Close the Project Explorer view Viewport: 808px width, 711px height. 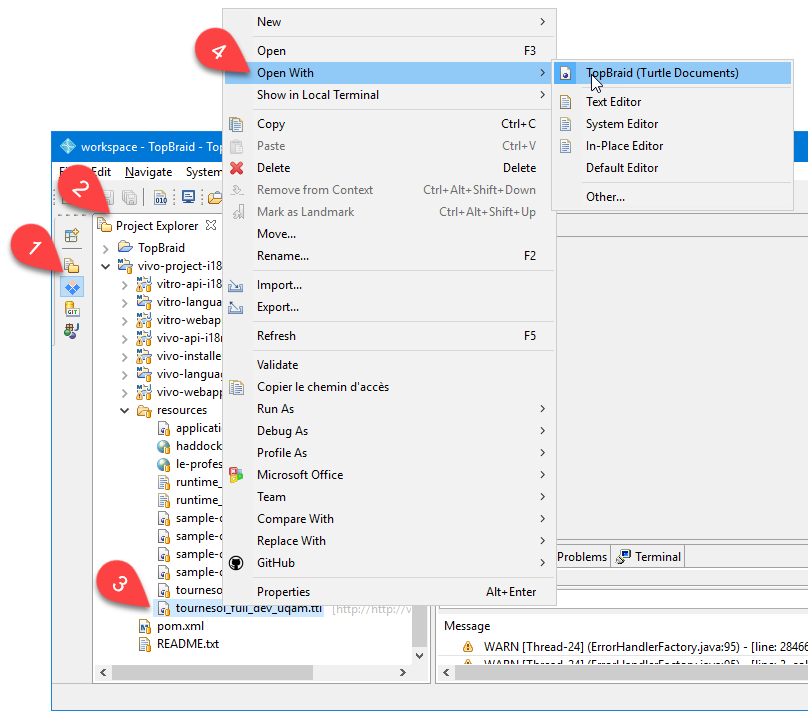point(211,225)
